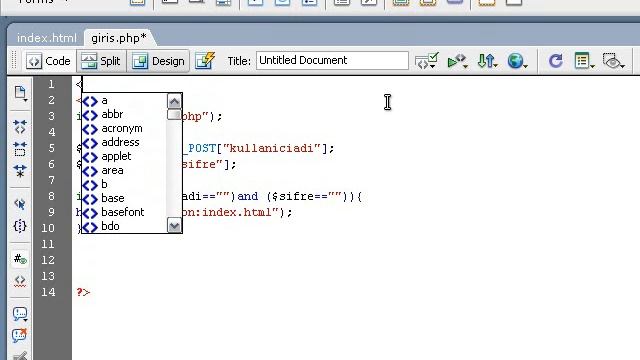Click the Collapse full tag icon
Viewport: 640px width, 360px height.
click(x=20, y=127)
